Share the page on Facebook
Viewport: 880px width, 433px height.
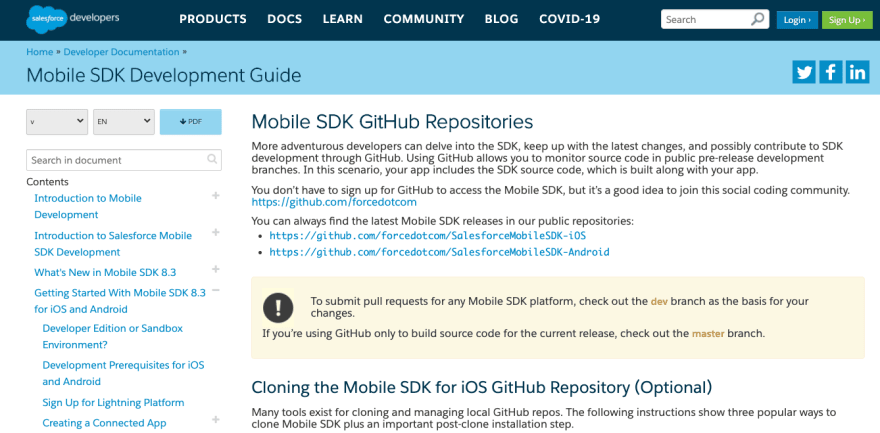coord(831,72)
